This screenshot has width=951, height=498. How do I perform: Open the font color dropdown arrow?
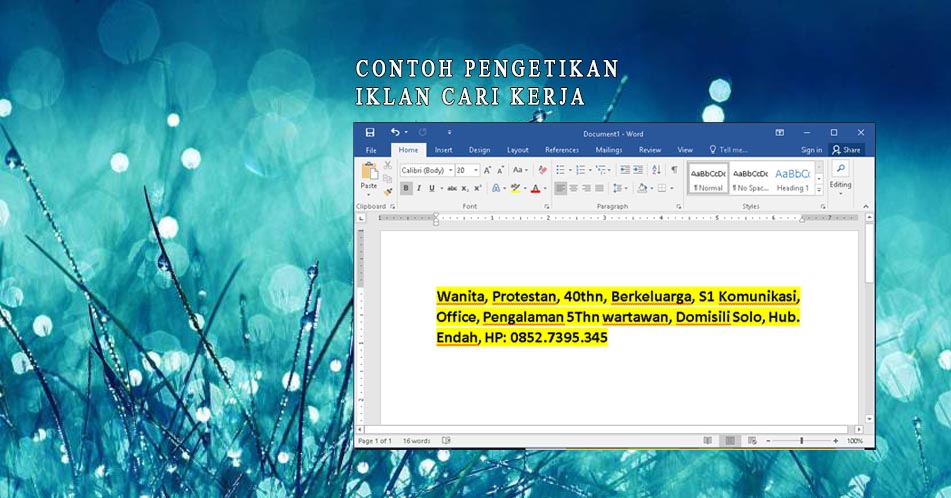(x=545, y=189)
